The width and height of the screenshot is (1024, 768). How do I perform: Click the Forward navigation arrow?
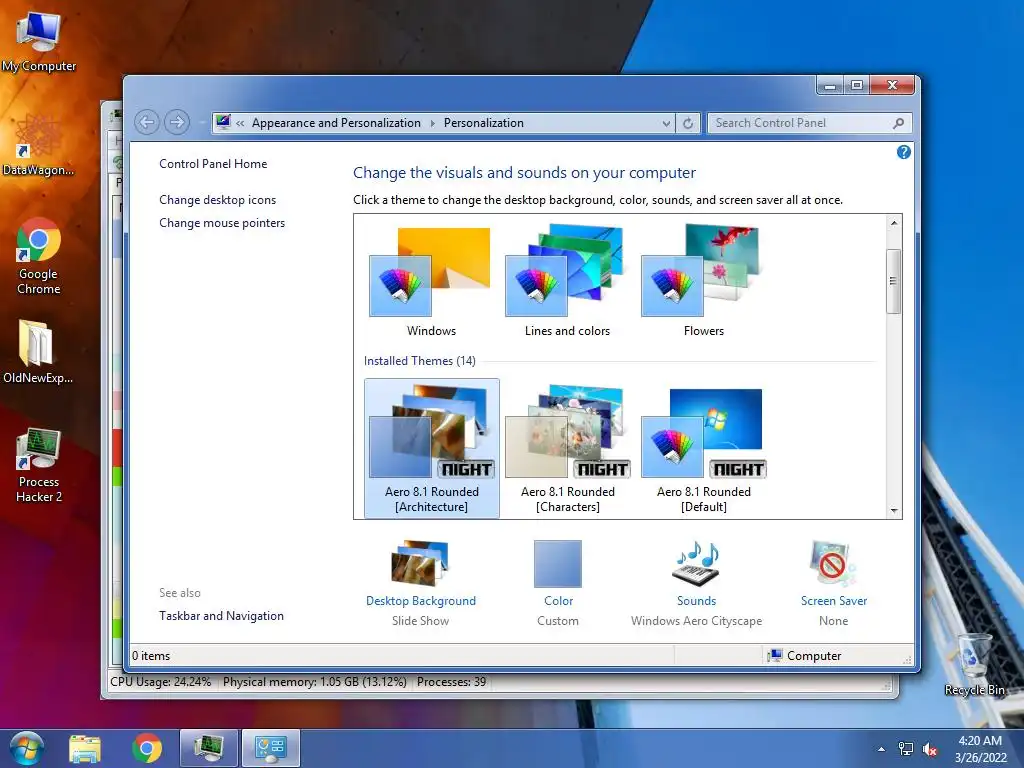click(x=177, y=122)
